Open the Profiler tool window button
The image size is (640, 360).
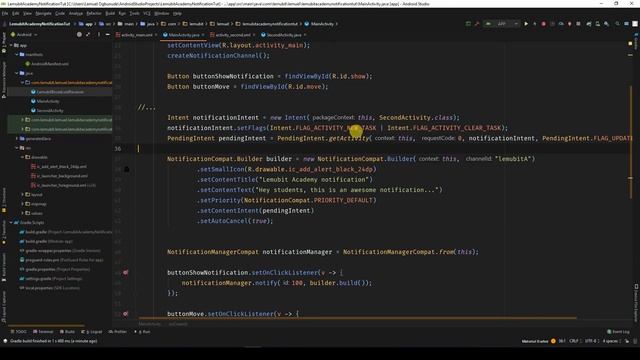click(118, 332)
